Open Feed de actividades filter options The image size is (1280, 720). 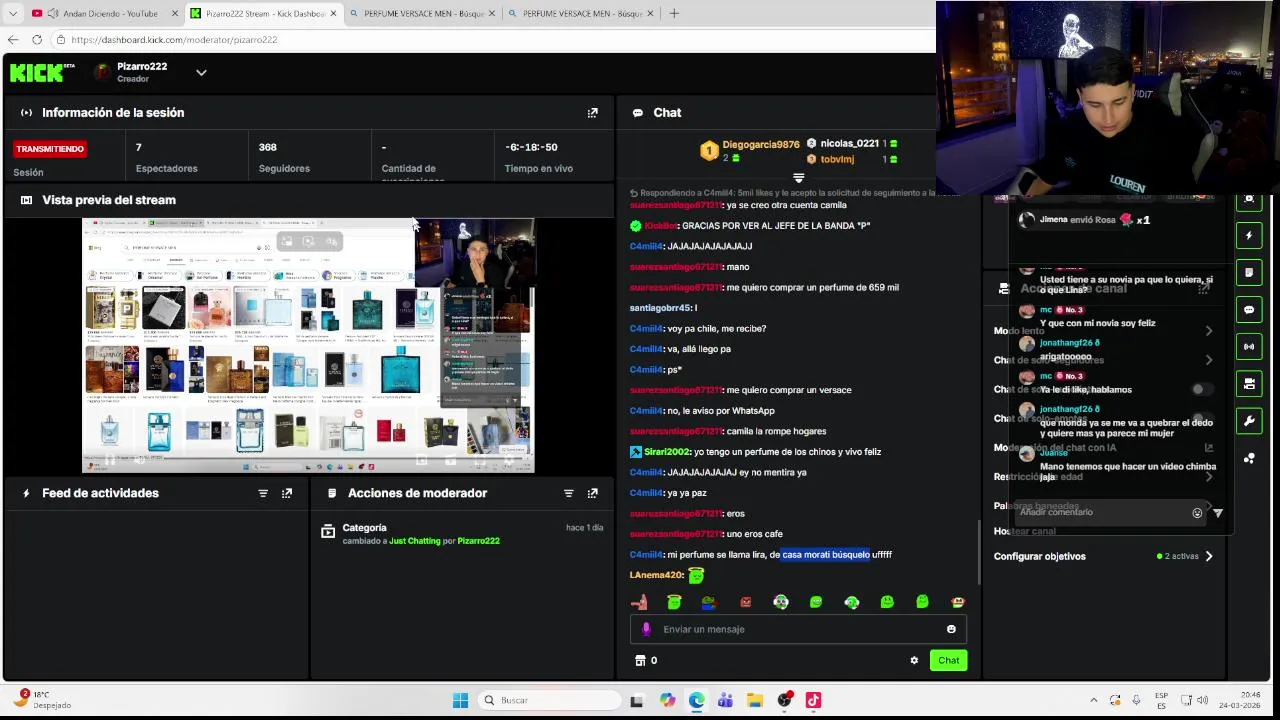[263, 493]
